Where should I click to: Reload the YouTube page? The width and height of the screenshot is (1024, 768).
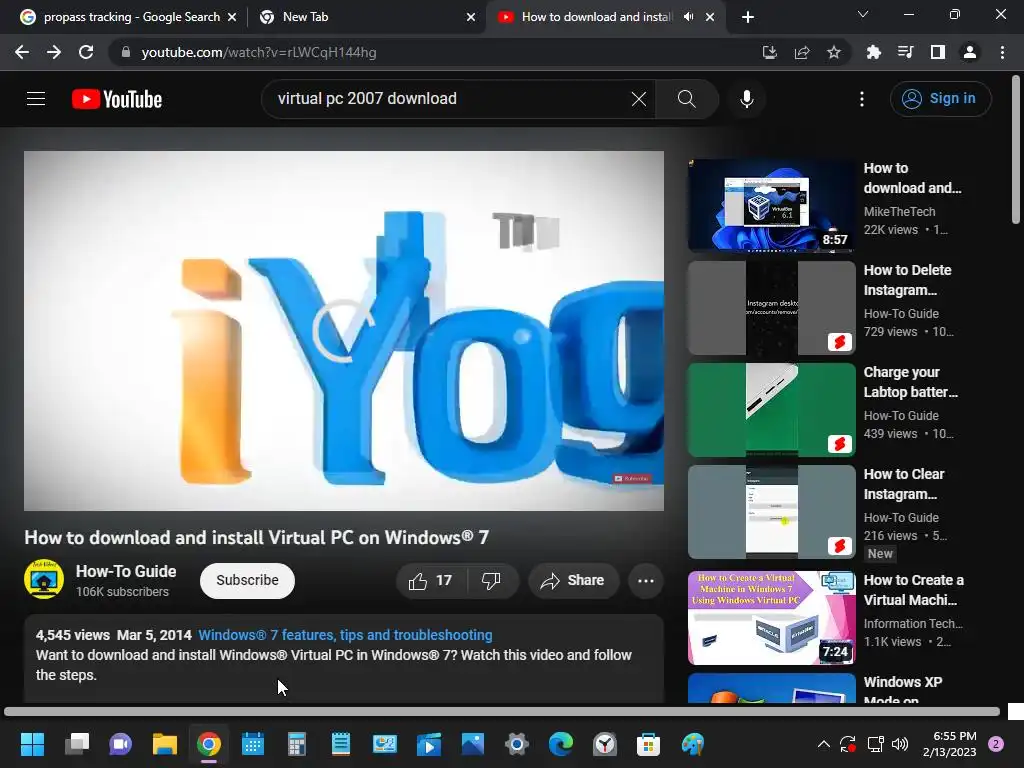coord(86,52)
